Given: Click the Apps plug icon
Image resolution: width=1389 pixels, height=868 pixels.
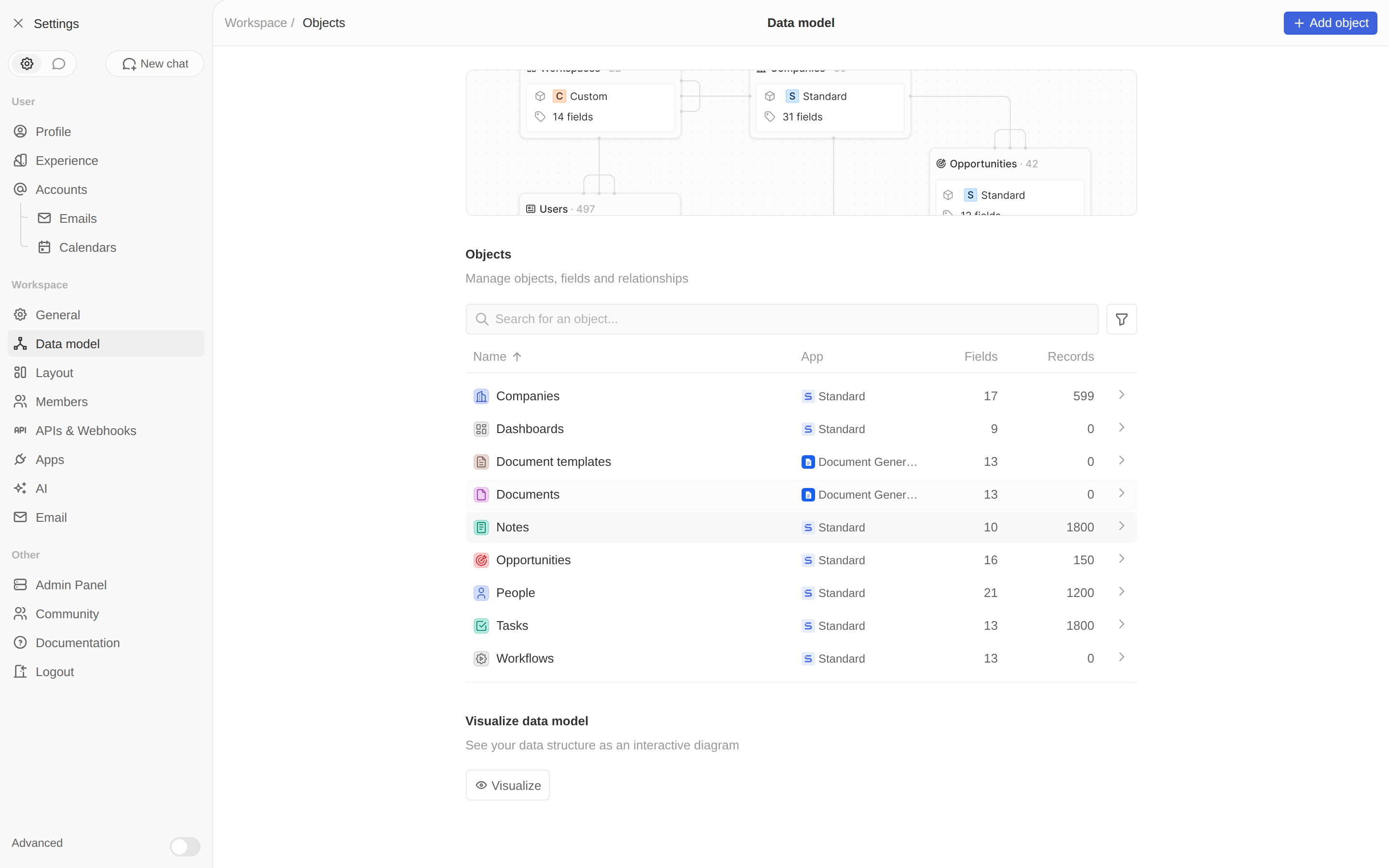Looking at the screenshot, I should tap(20, 459).
